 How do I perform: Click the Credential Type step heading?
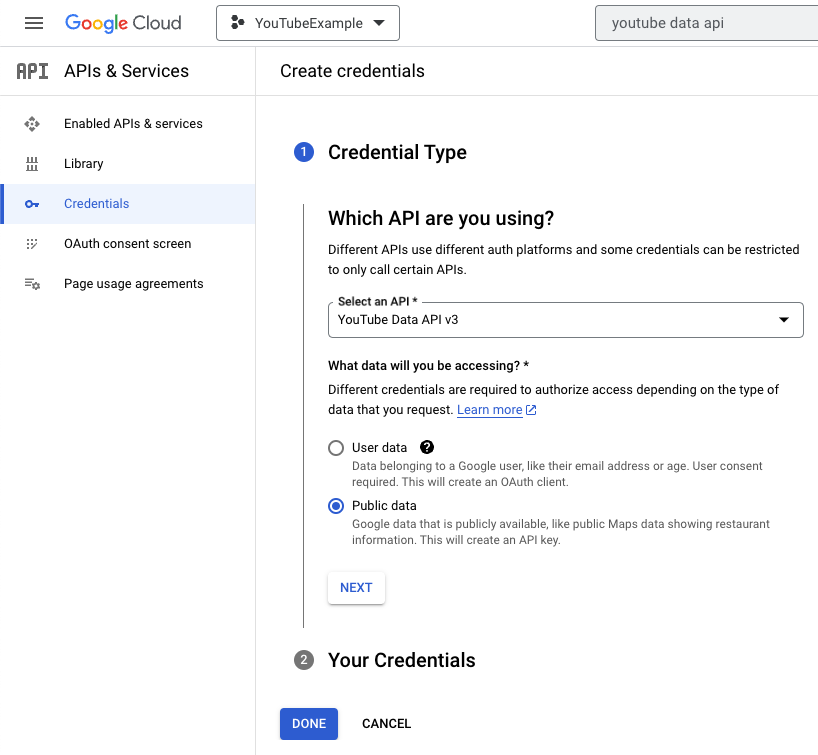click(x=398, y=152)
